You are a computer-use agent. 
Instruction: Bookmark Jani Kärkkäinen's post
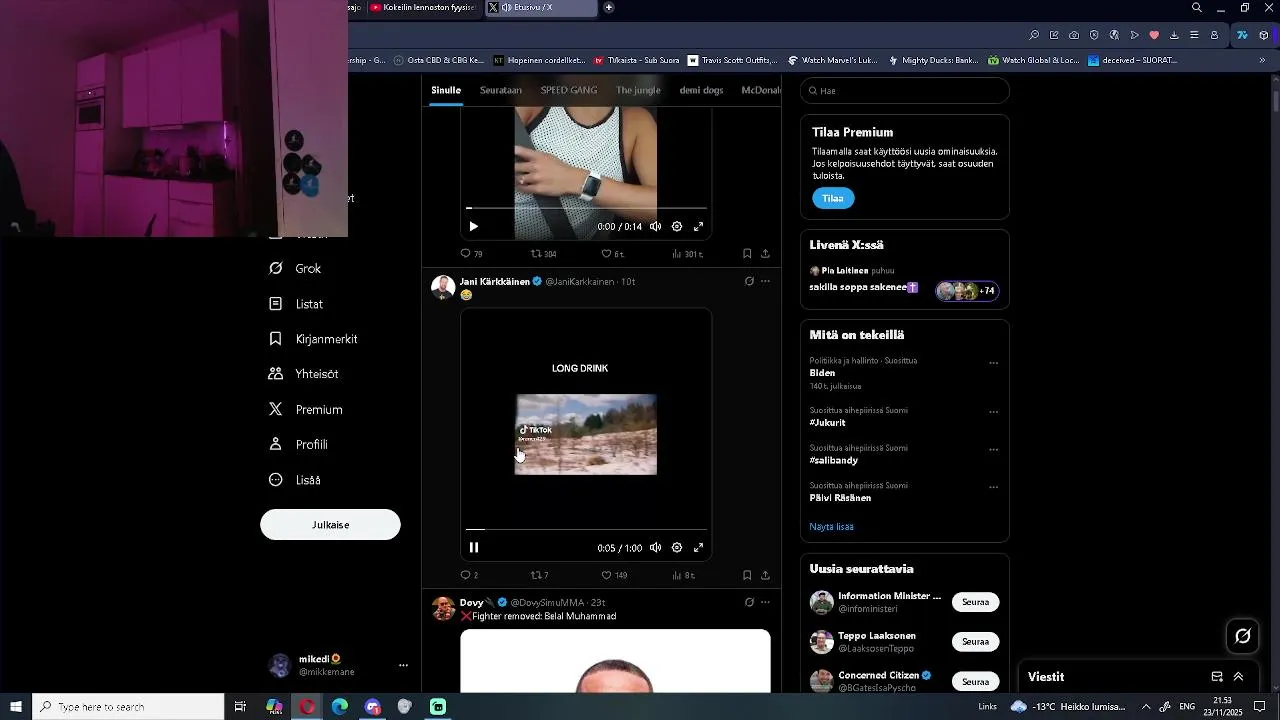(747, 576)
